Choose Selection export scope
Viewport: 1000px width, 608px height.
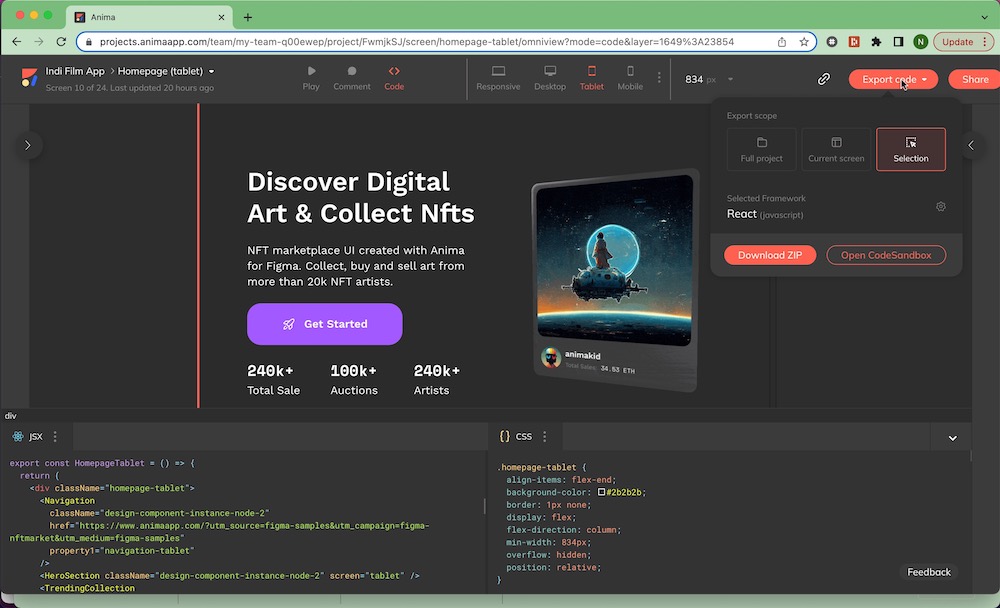pyautogui.click(x=911, y=149)
